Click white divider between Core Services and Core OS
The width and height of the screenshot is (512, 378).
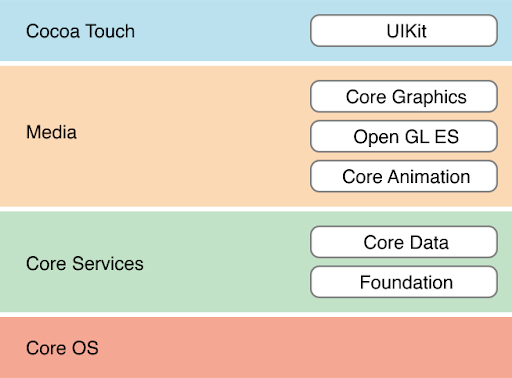(256, 315)
